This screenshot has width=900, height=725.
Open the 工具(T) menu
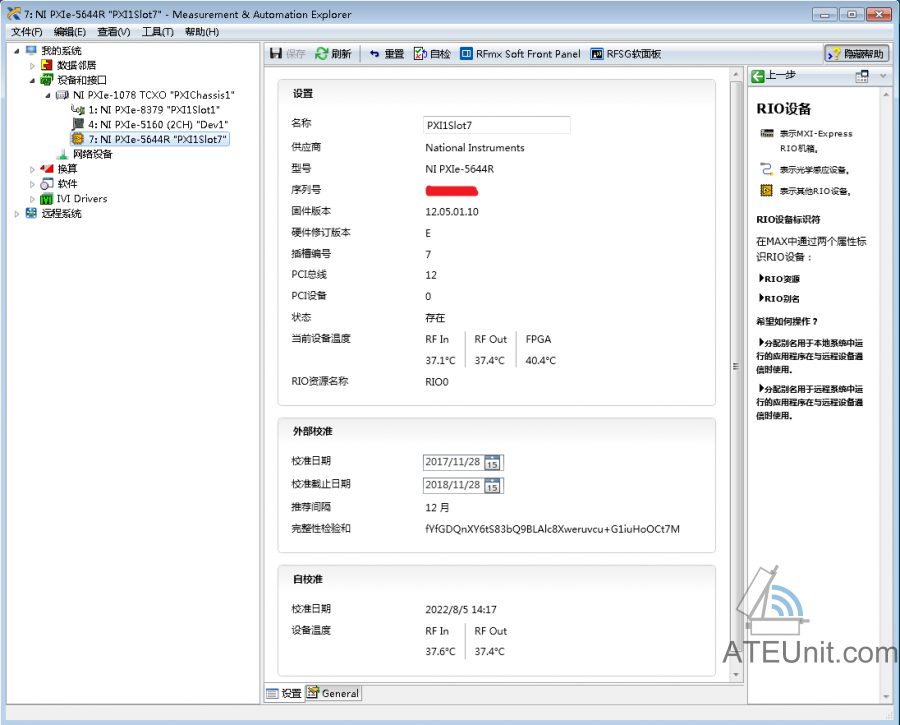click(157, 32)
